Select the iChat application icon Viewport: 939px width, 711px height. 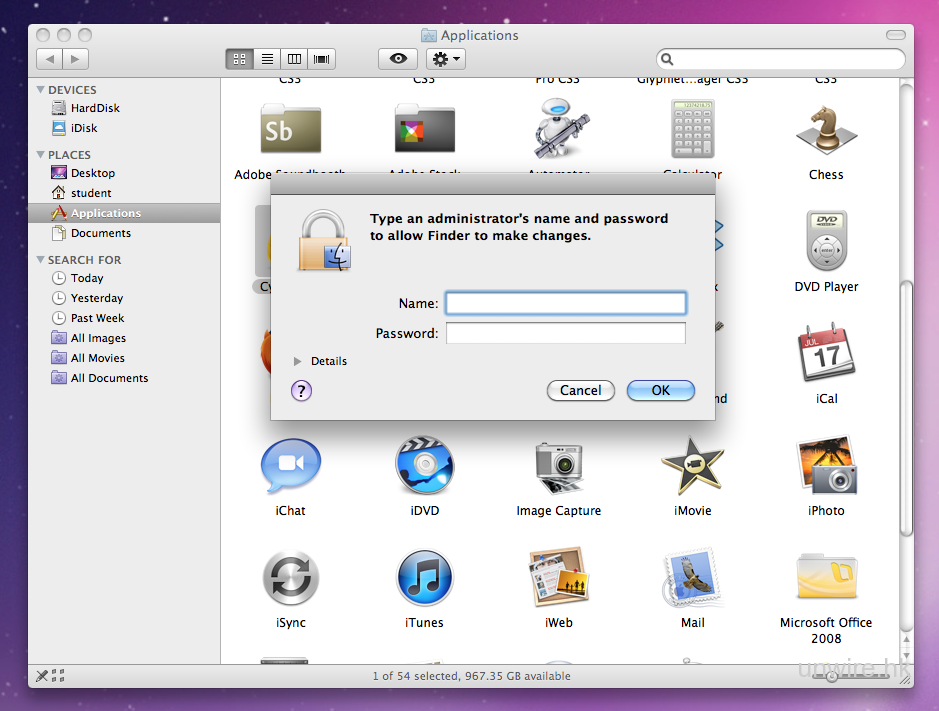click(290, 466)
